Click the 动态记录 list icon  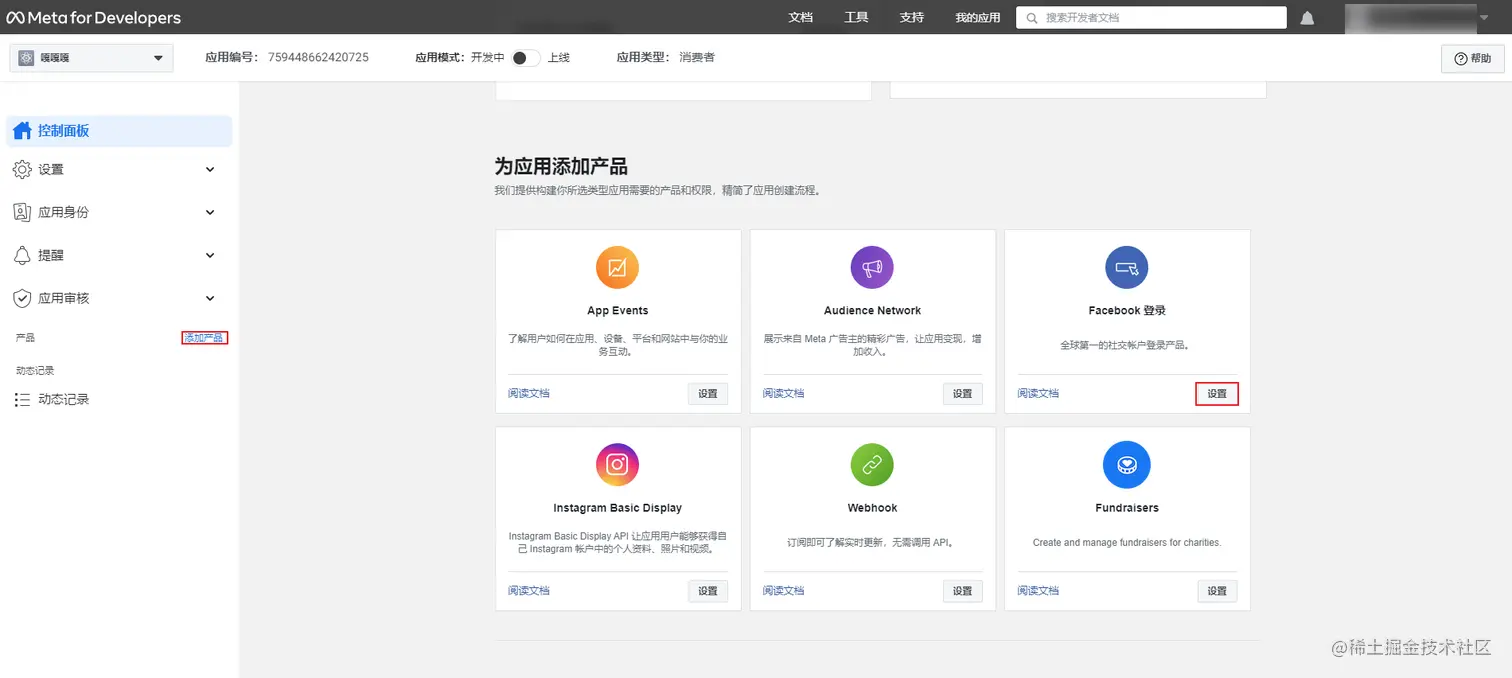(22, 399)
